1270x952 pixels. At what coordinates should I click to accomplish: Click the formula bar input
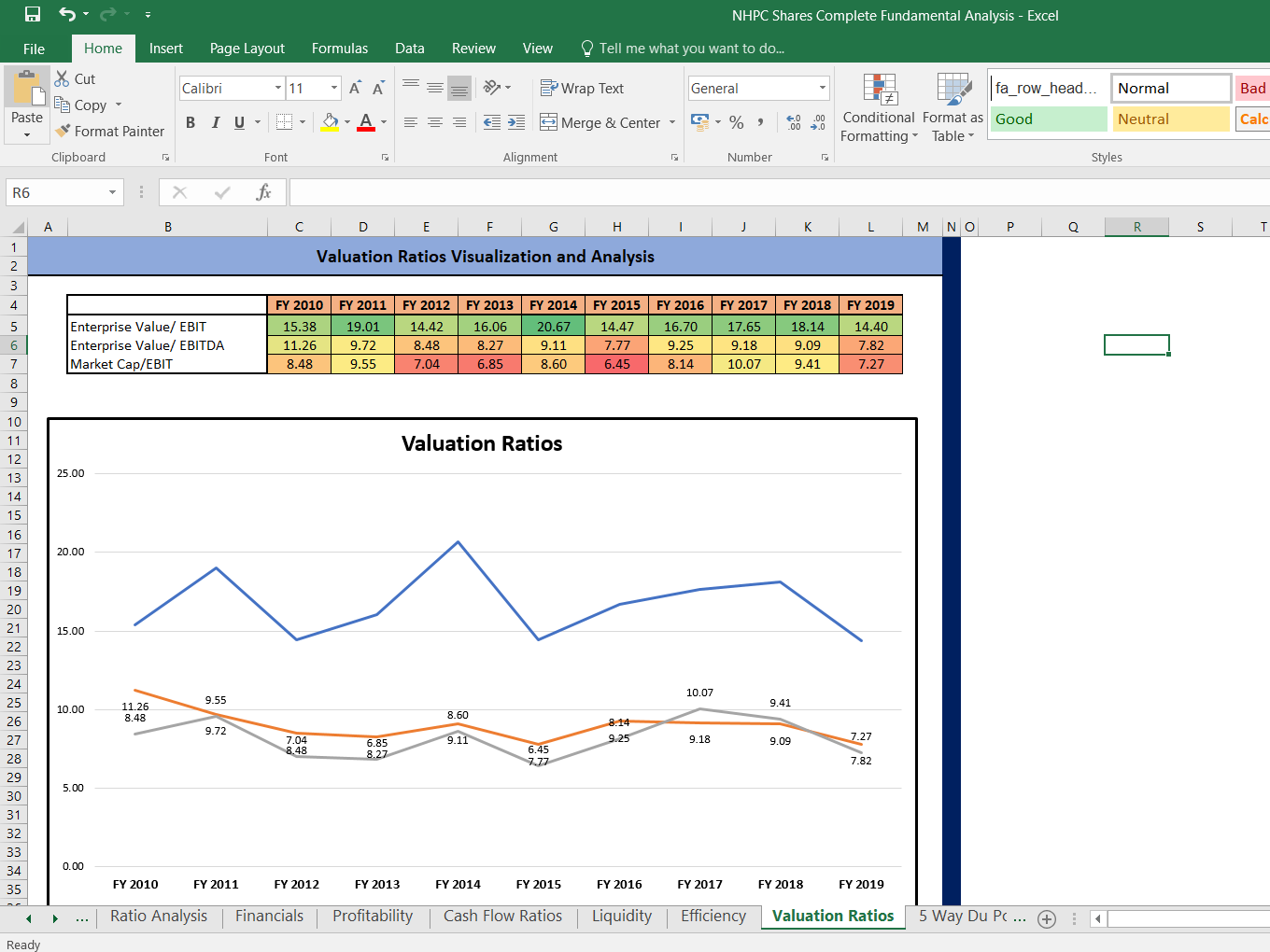coord(780,192)
